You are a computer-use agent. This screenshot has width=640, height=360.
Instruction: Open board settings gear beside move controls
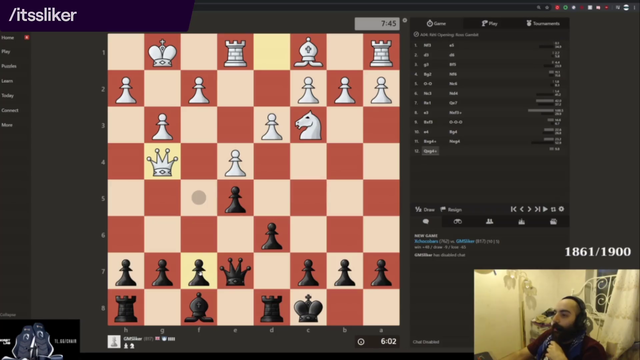[x=562, y=209]
